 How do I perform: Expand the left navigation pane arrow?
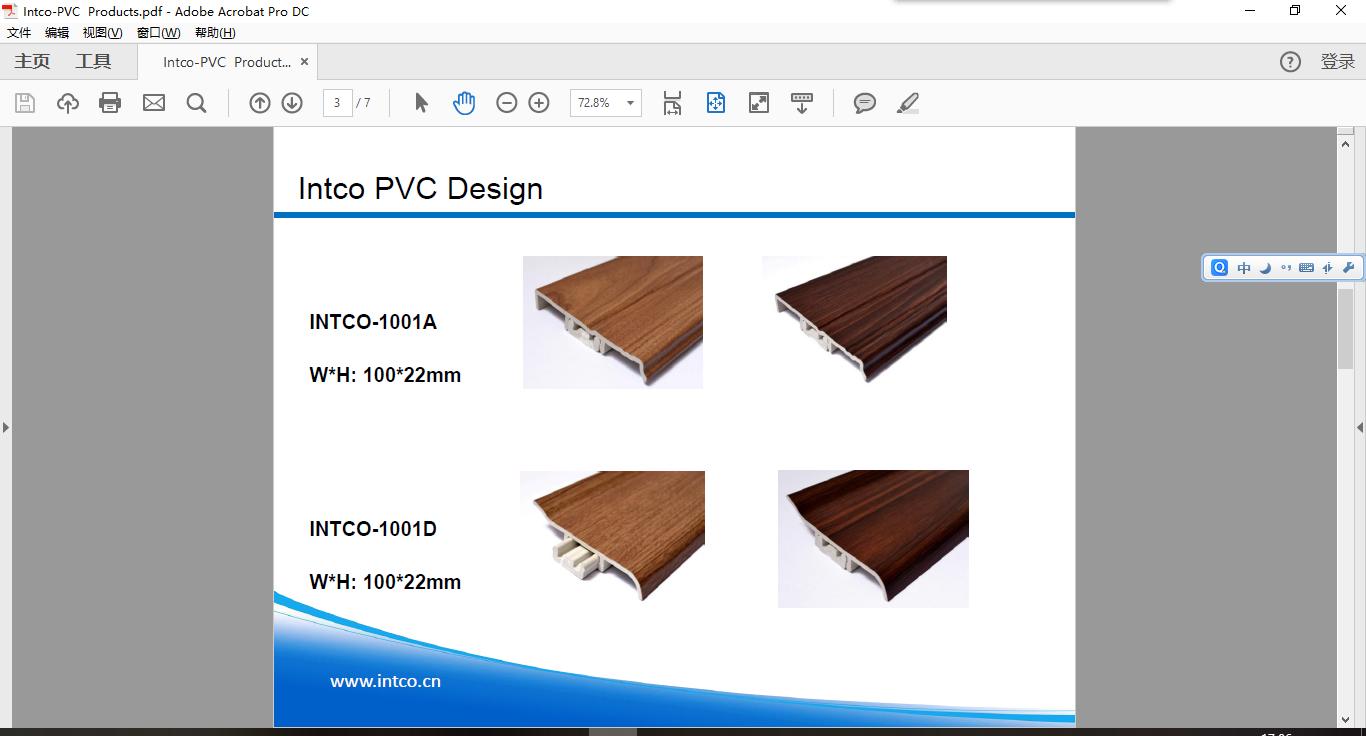[5, 427]
